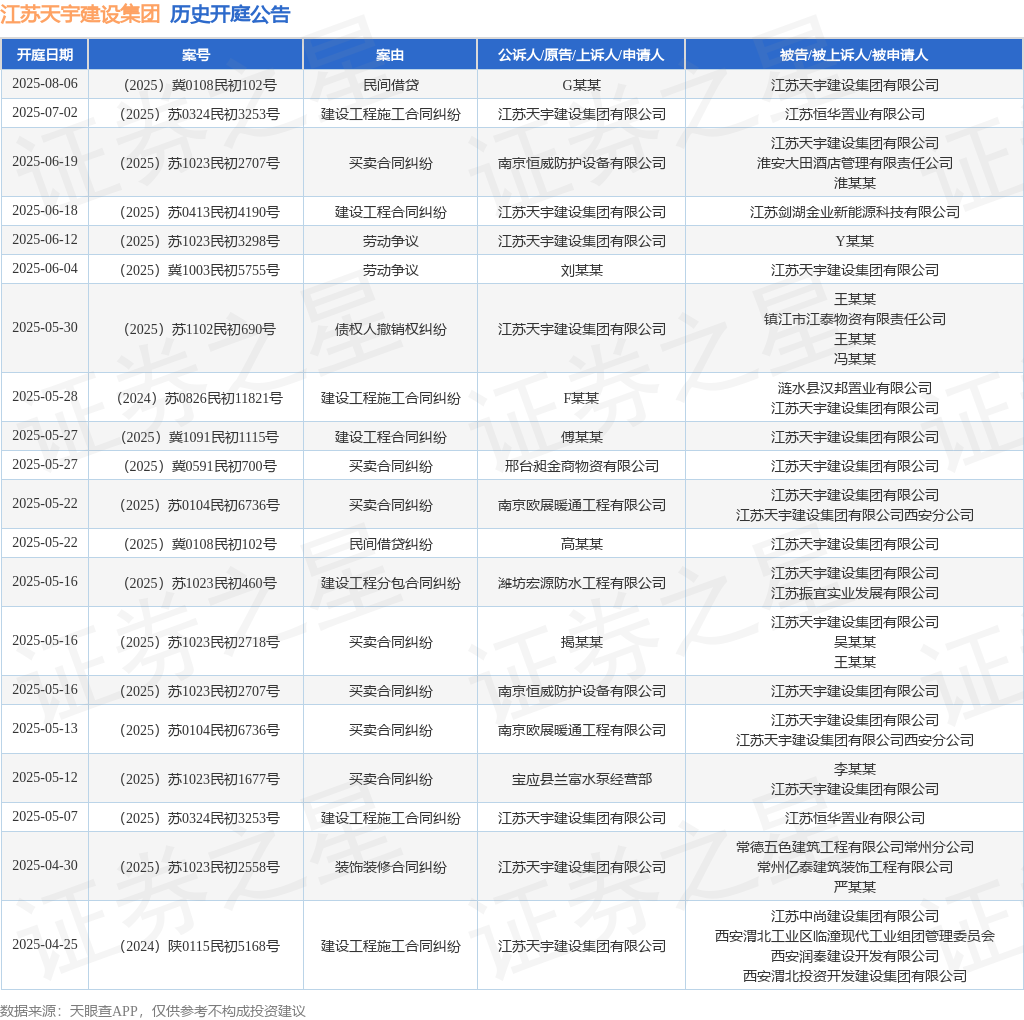
Task: Click plaintiff 邢台昶金商物资有限公司
Action: pyautogui.click(x=581, y=466)
